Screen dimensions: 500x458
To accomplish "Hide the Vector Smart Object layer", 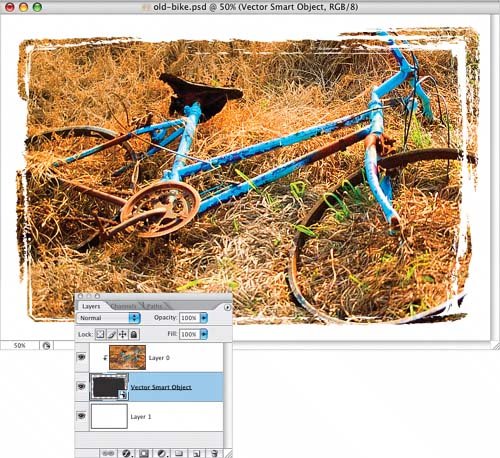I will (x=82, y=387).
